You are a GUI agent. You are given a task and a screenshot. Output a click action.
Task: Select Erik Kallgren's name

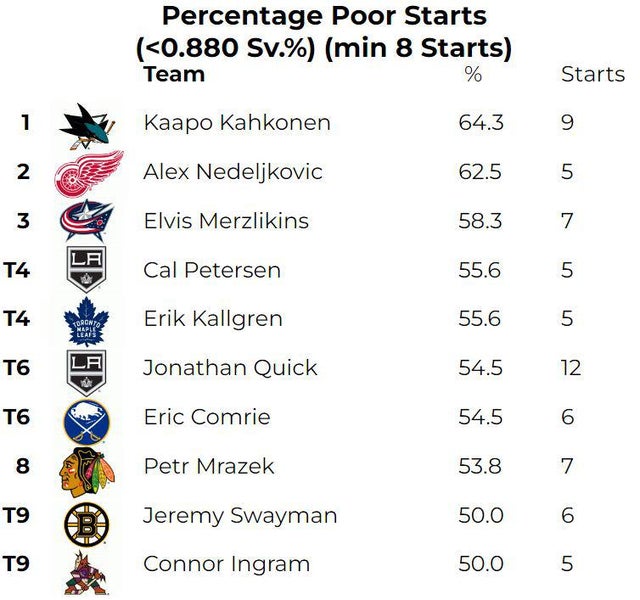(x=213, y=319)
